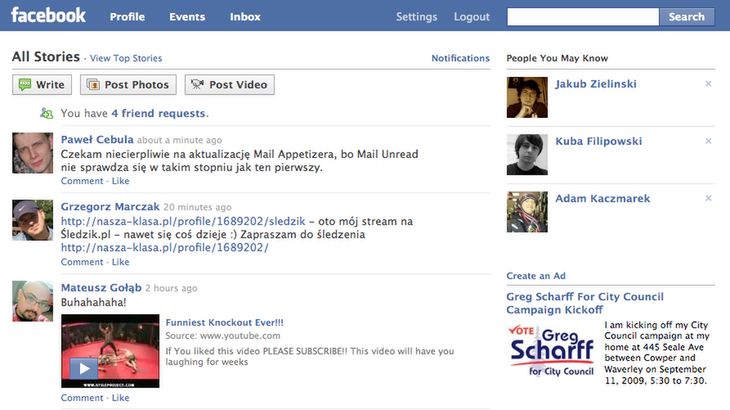Screen dimensions: 730x410
Task: Click the name Jakub Zielinski
Action: point(596,84)
